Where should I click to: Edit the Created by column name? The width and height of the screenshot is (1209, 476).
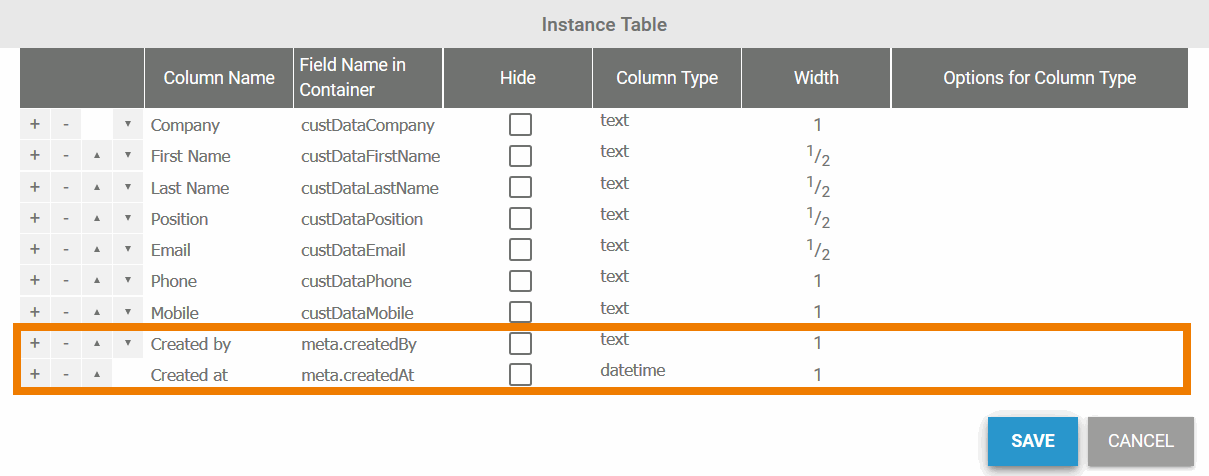tap(191, 344)
